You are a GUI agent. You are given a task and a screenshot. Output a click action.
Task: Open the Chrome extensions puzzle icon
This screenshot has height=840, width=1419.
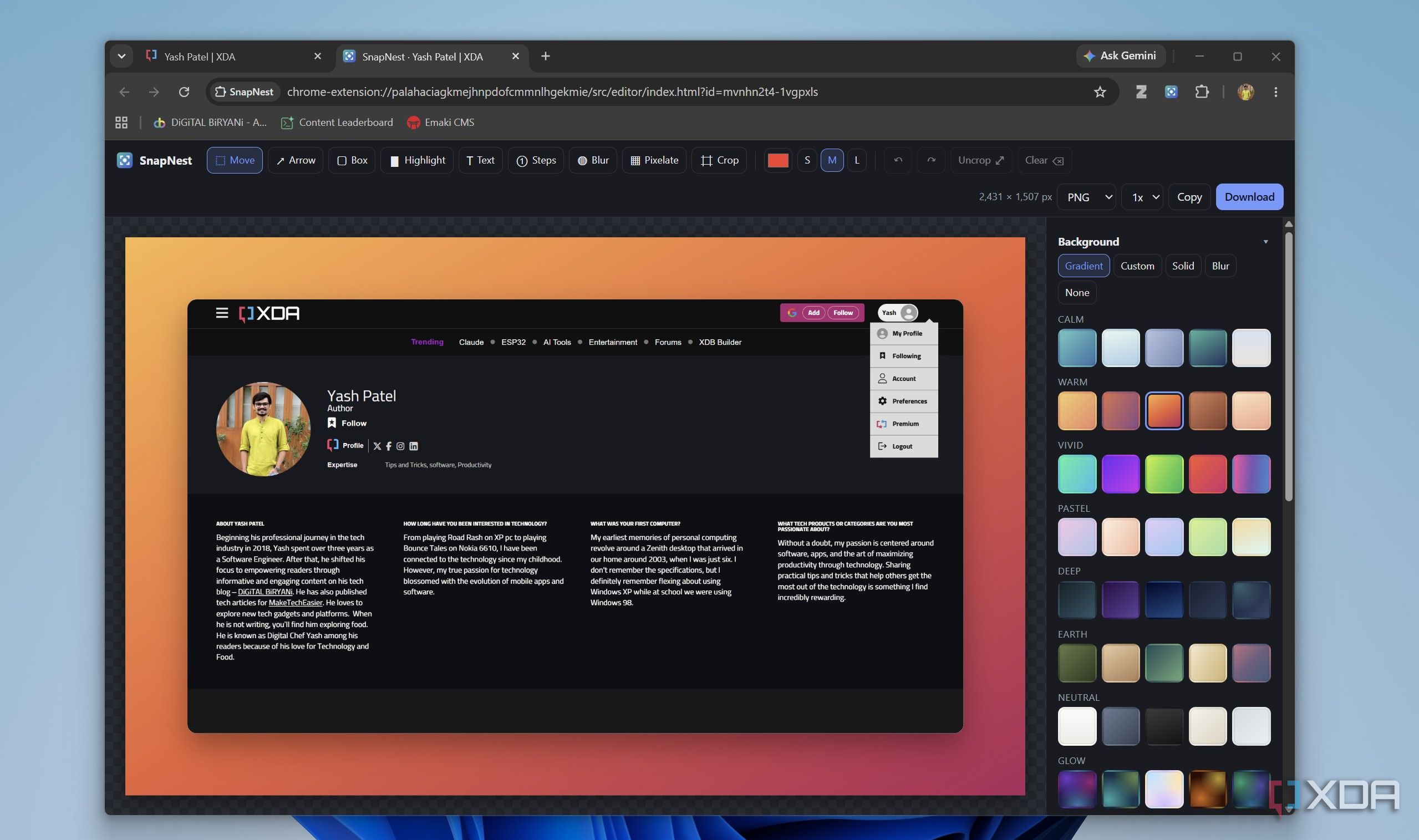tap(1202, 91)
